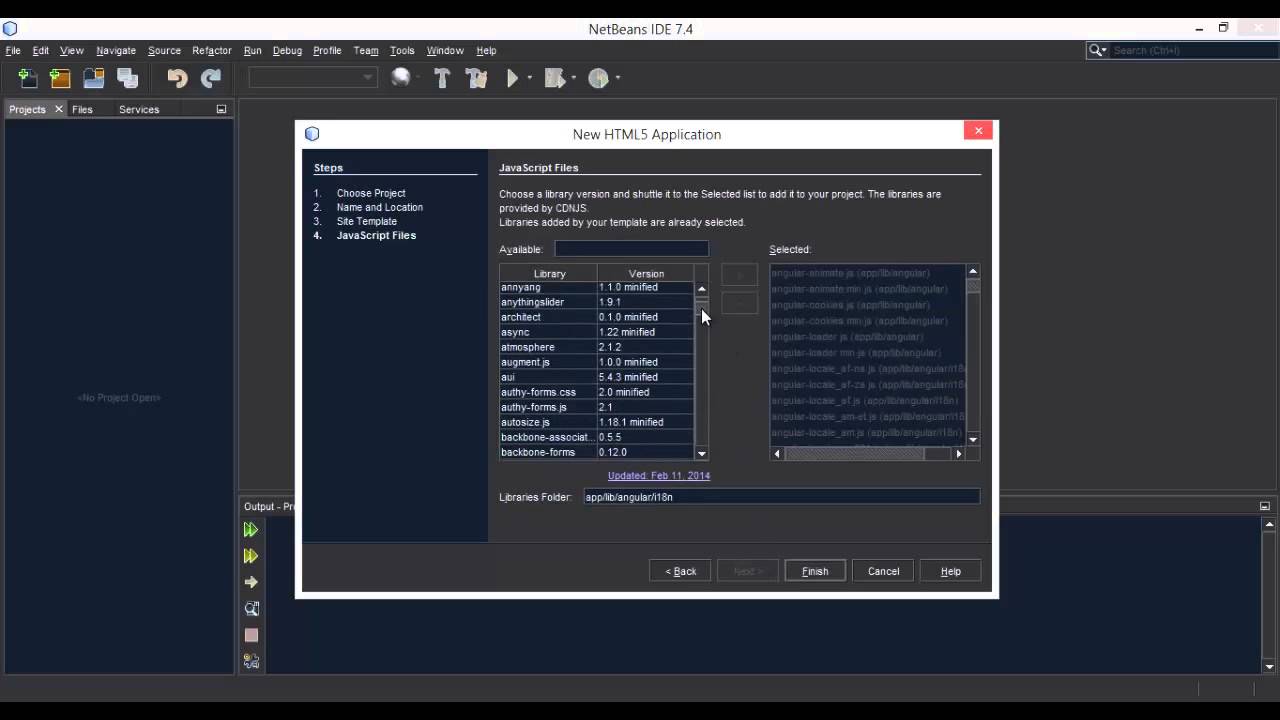
Task: Open the Run Project dropdown arrow
Action: (x=531, y=78)
